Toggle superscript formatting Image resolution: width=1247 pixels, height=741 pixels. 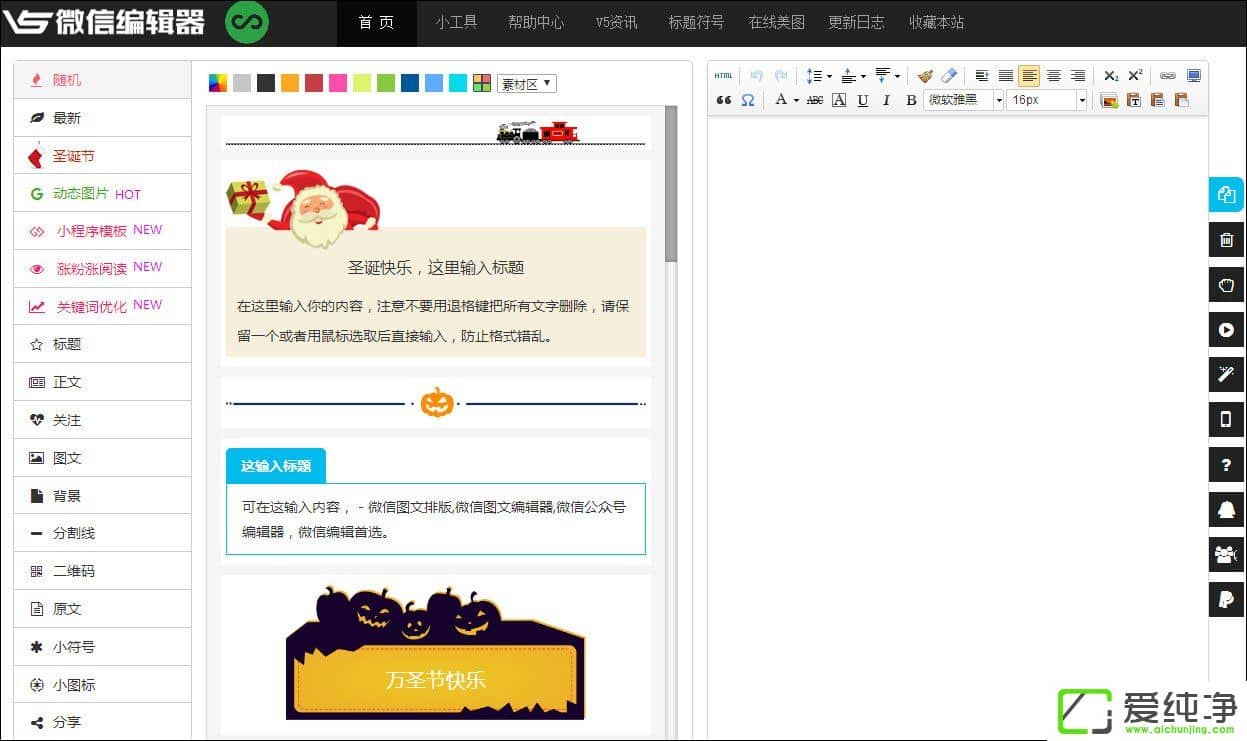coord(1135,76)
